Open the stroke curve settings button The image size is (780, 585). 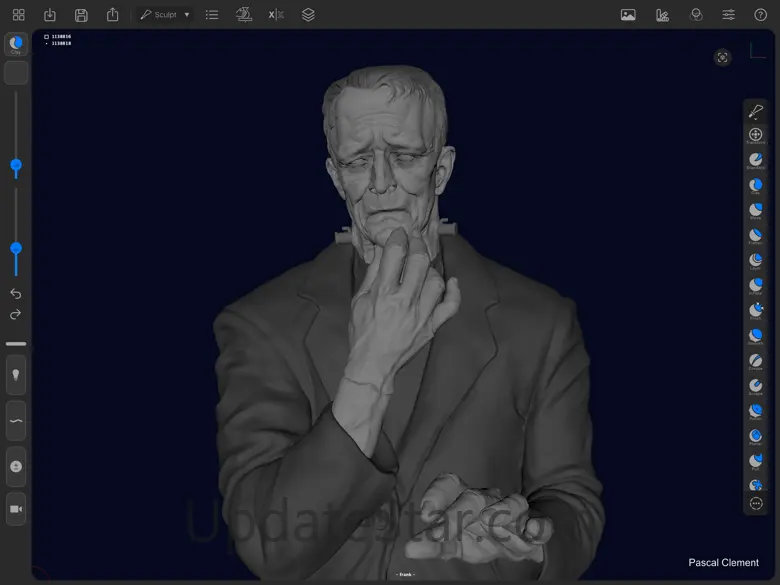pos(16,421)
